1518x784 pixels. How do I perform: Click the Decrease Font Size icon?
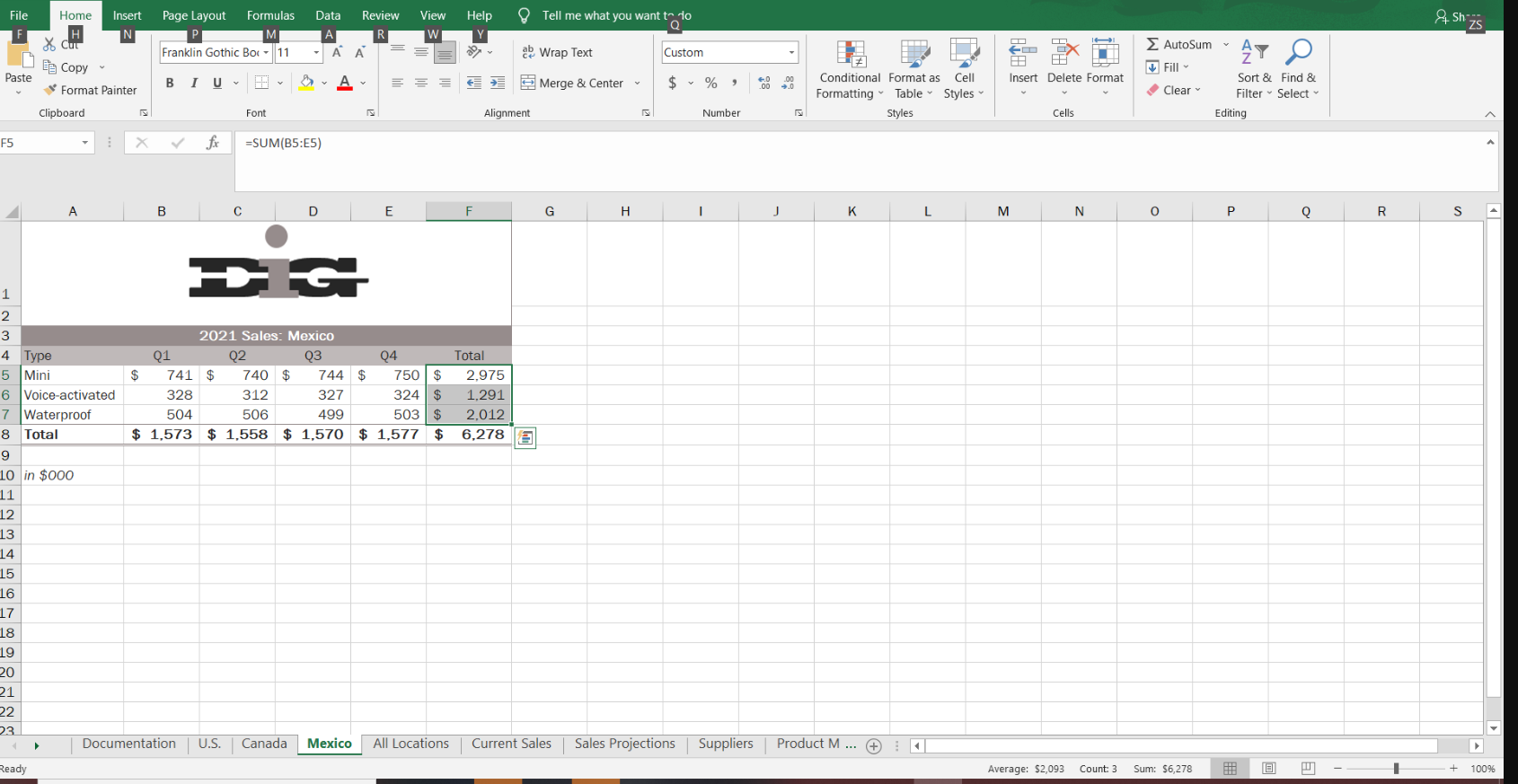(359, 53)
